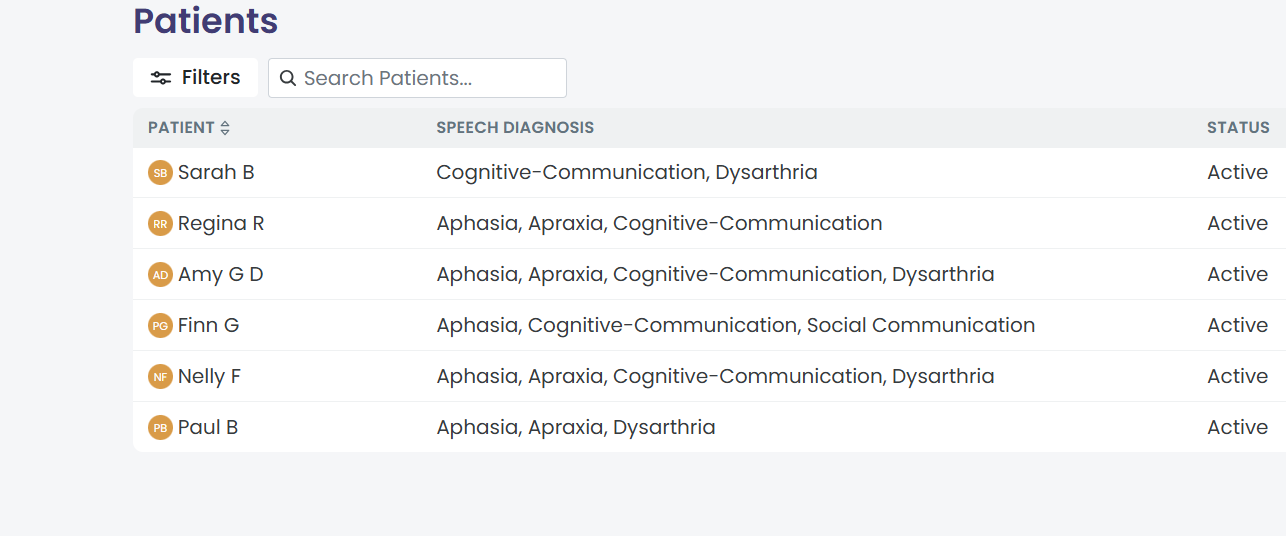Click Nelly F's NF avatar
The height and width of the screenshot is (536, 1286).
[x=160, y=377]
